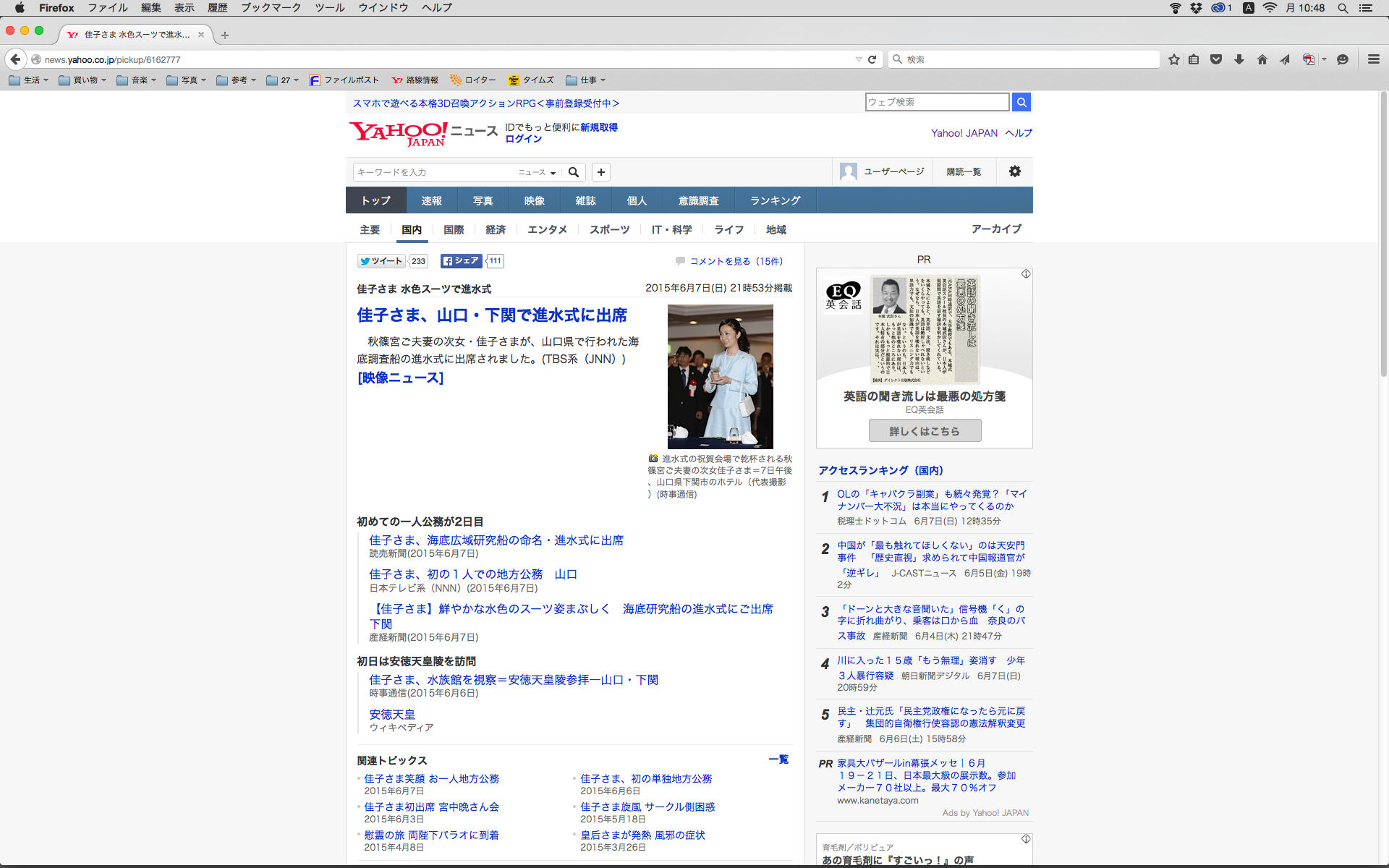Switch to the ランキング navigation tab

775,200
